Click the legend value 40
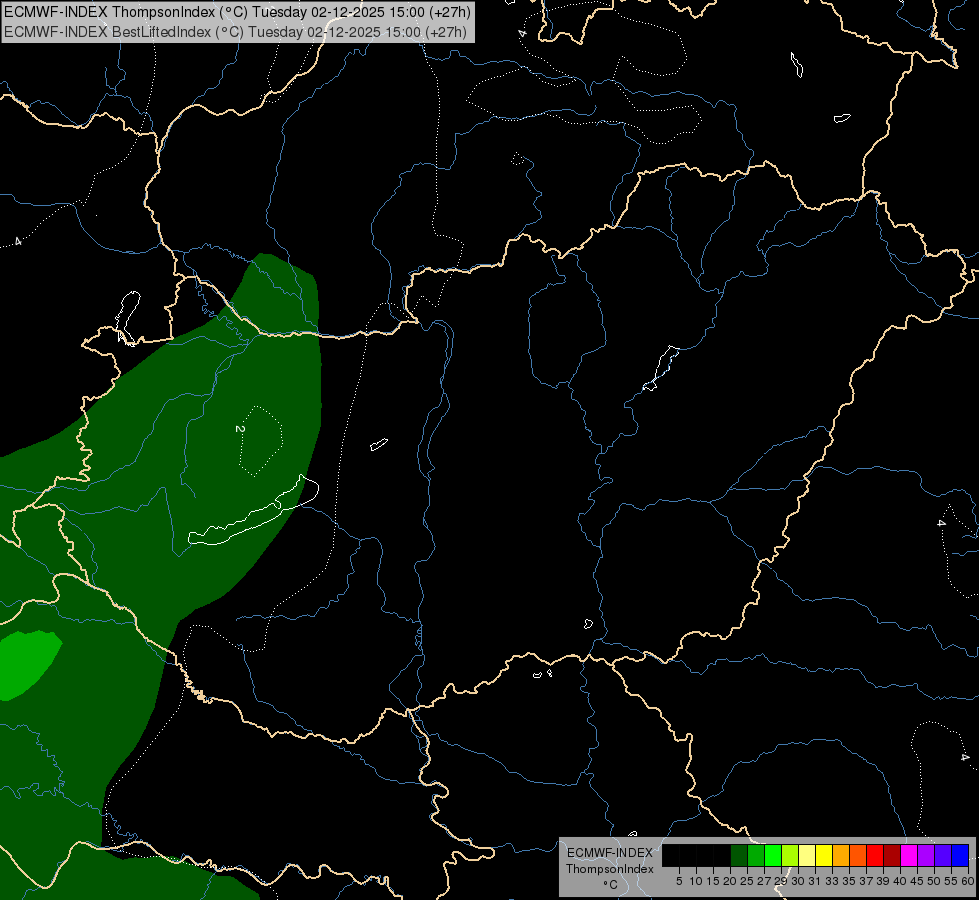This screenshot has width=979, height=900. point(900,881)
